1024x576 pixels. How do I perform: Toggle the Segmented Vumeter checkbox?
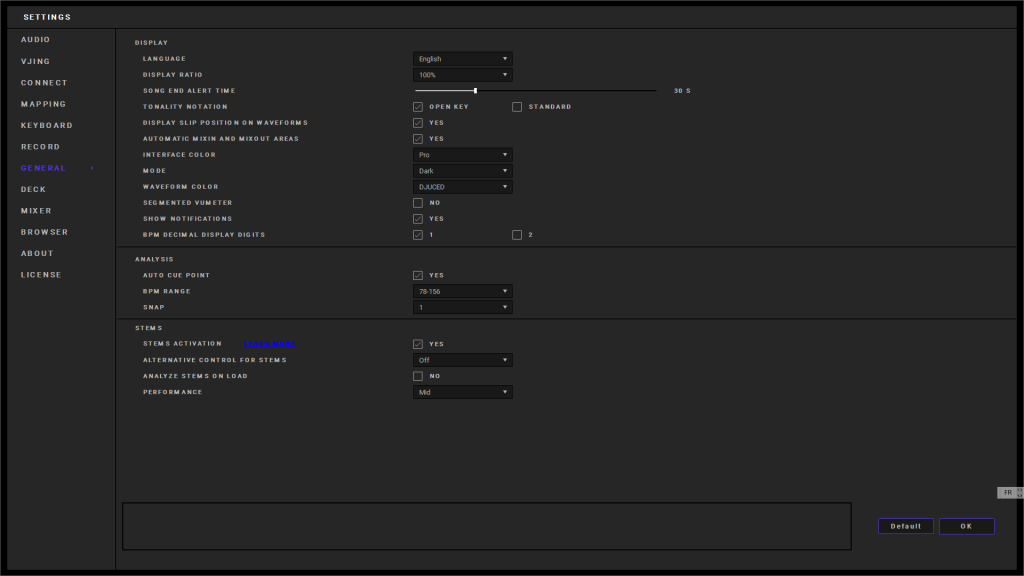point(418,203)
